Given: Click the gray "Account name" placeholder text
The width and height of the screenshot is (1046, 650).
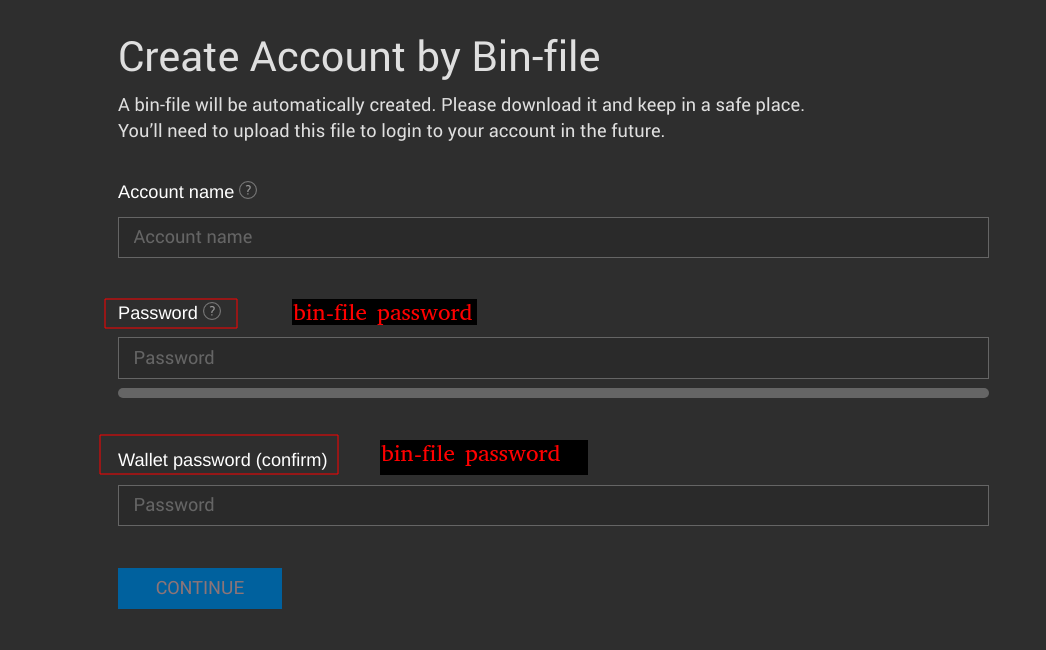Looking at the screenshot, I should pos(193,237).
